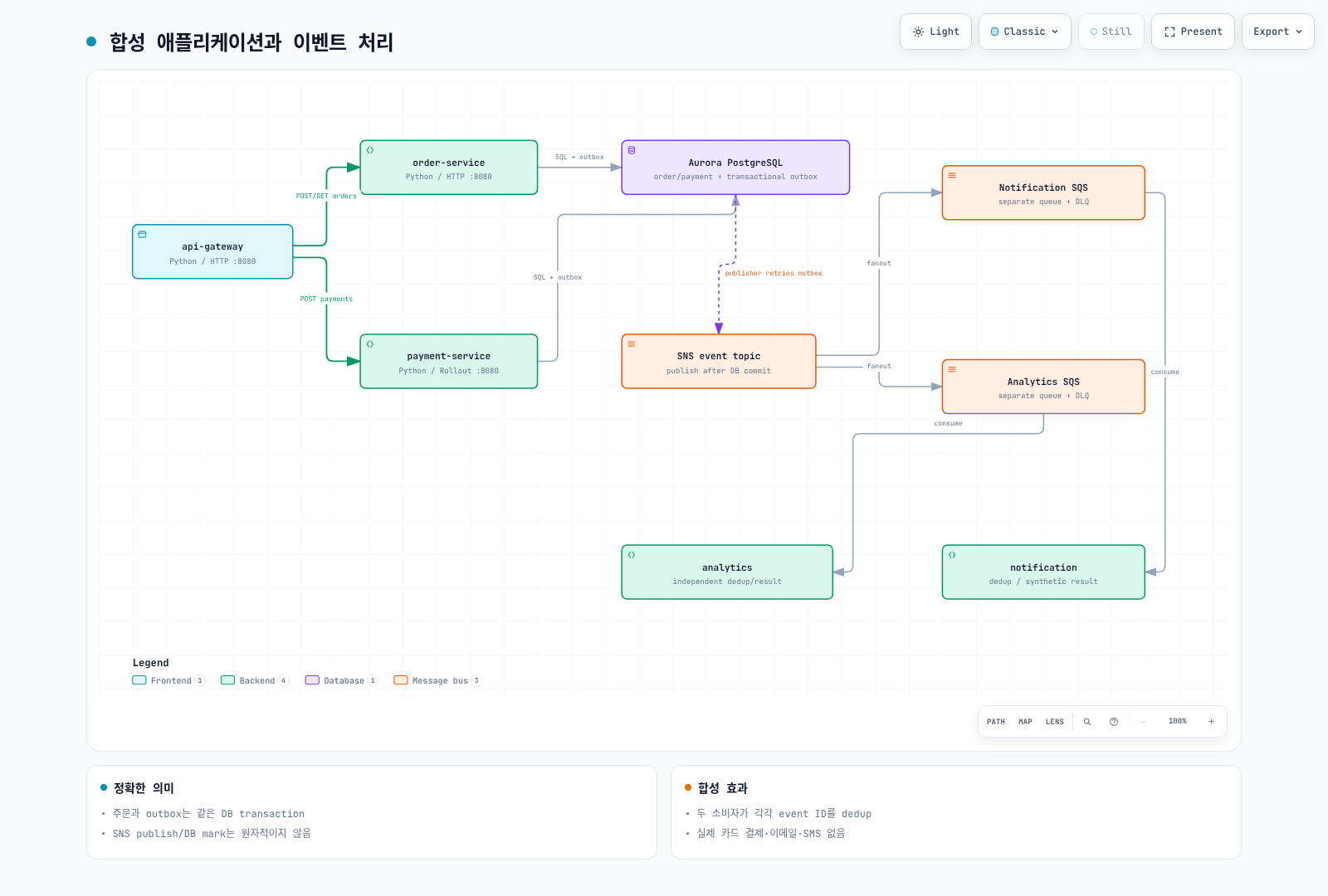1328x896 pixels.
Task: Click the 'publisher retries outbox' edge label
Action: click(774, 273)
